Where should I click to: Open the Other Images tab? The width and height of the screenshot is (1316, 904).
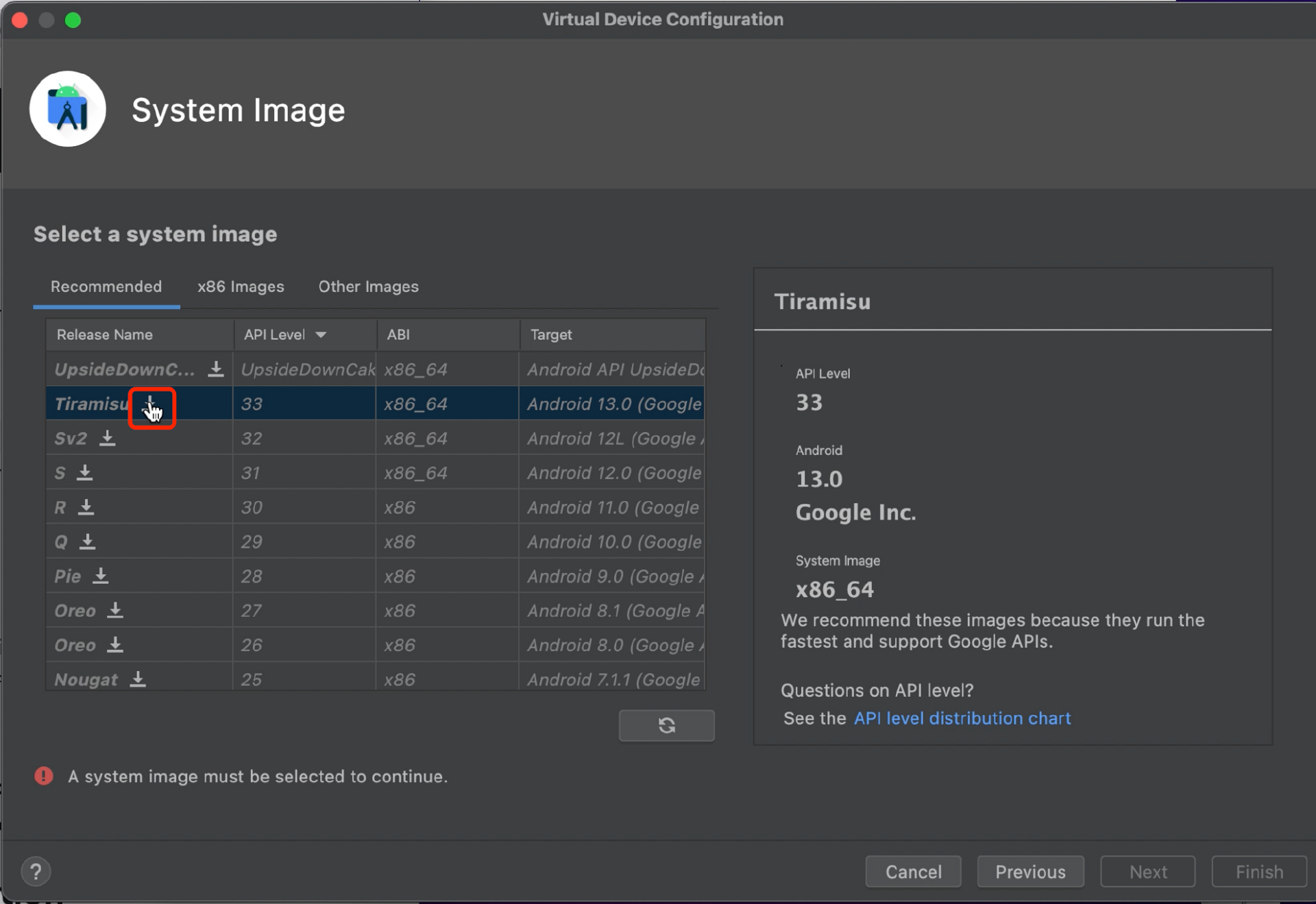368,286
